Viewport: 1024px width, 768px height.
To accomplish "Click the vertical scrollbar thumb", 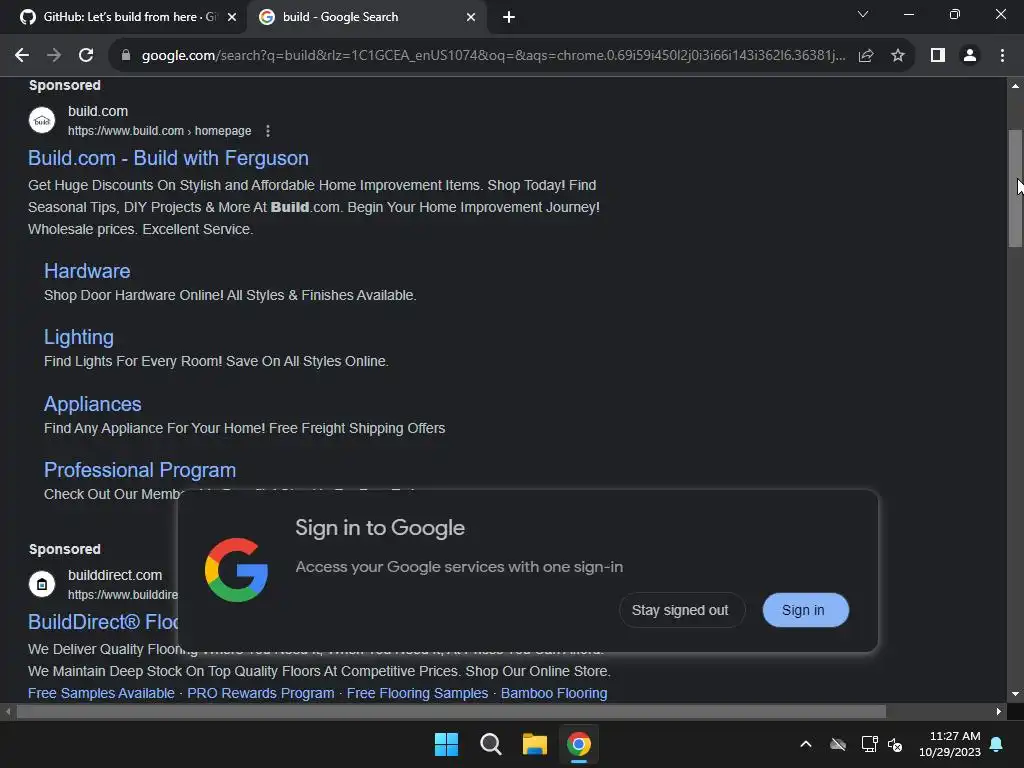I will [1015, 189].
